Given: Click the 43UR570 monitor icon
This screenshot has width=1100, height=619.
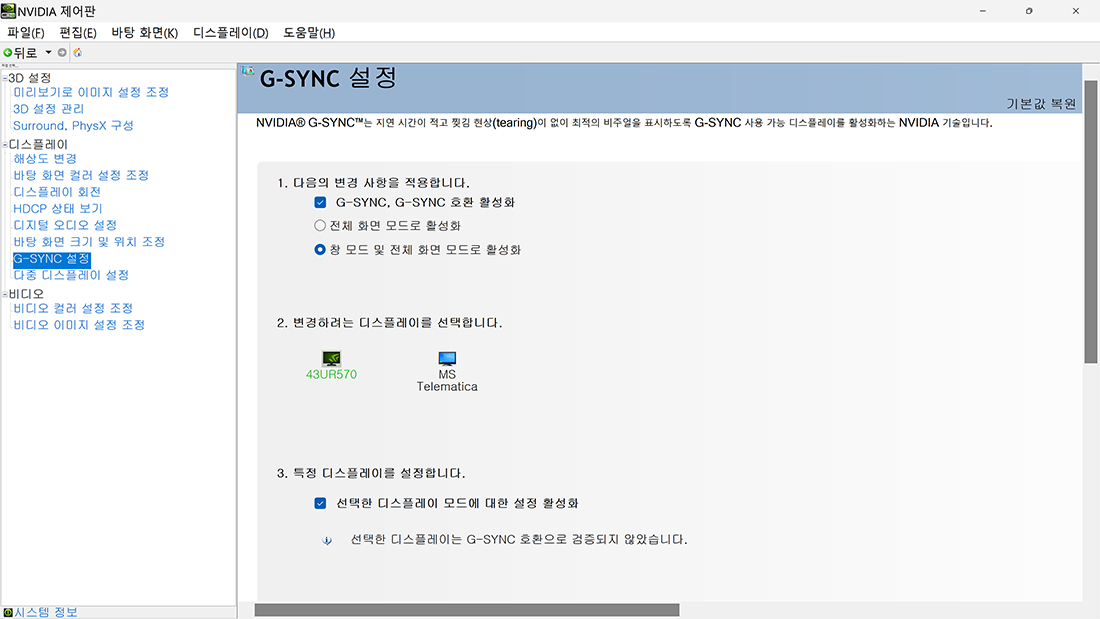Looking at the screenshot, I should [331, 359].
